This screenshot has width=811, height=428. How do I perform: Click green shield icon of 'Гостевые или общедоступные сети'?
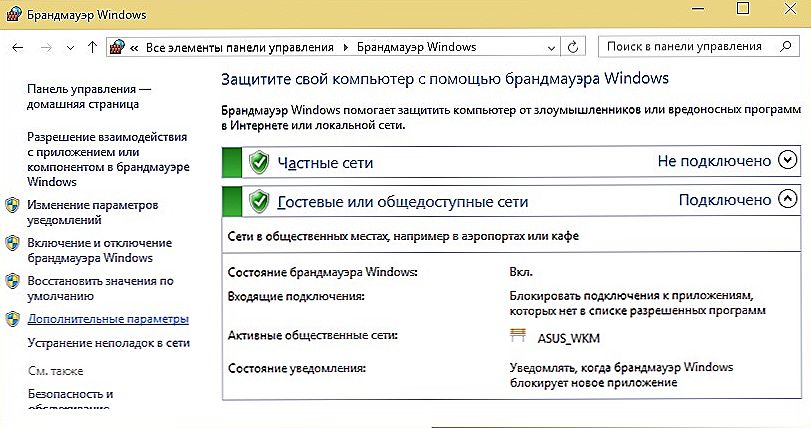259,202
